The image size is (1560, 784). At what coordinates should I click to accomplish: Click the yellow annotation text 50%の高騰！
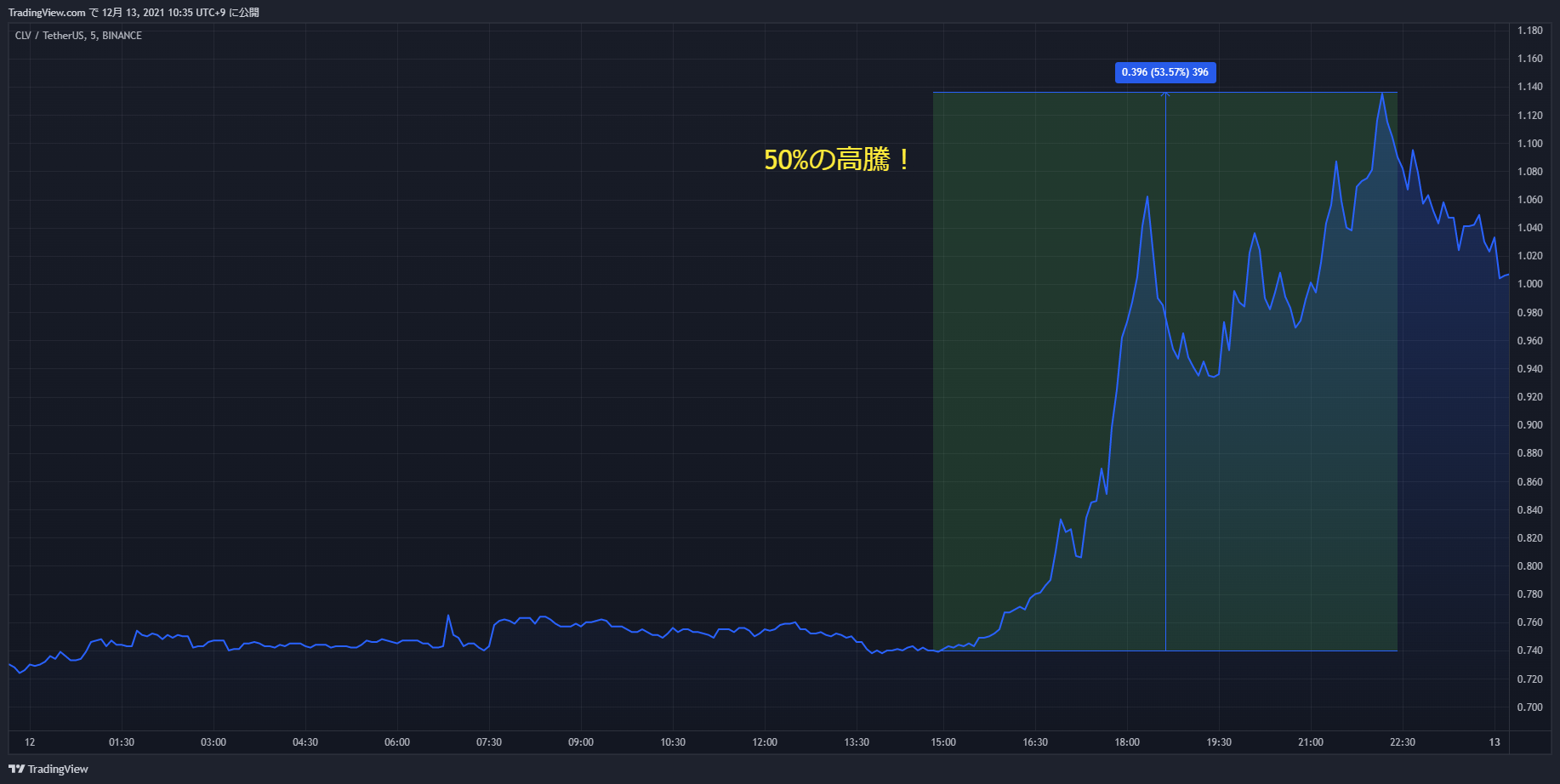pyautogui.click(x=838, y=160)
